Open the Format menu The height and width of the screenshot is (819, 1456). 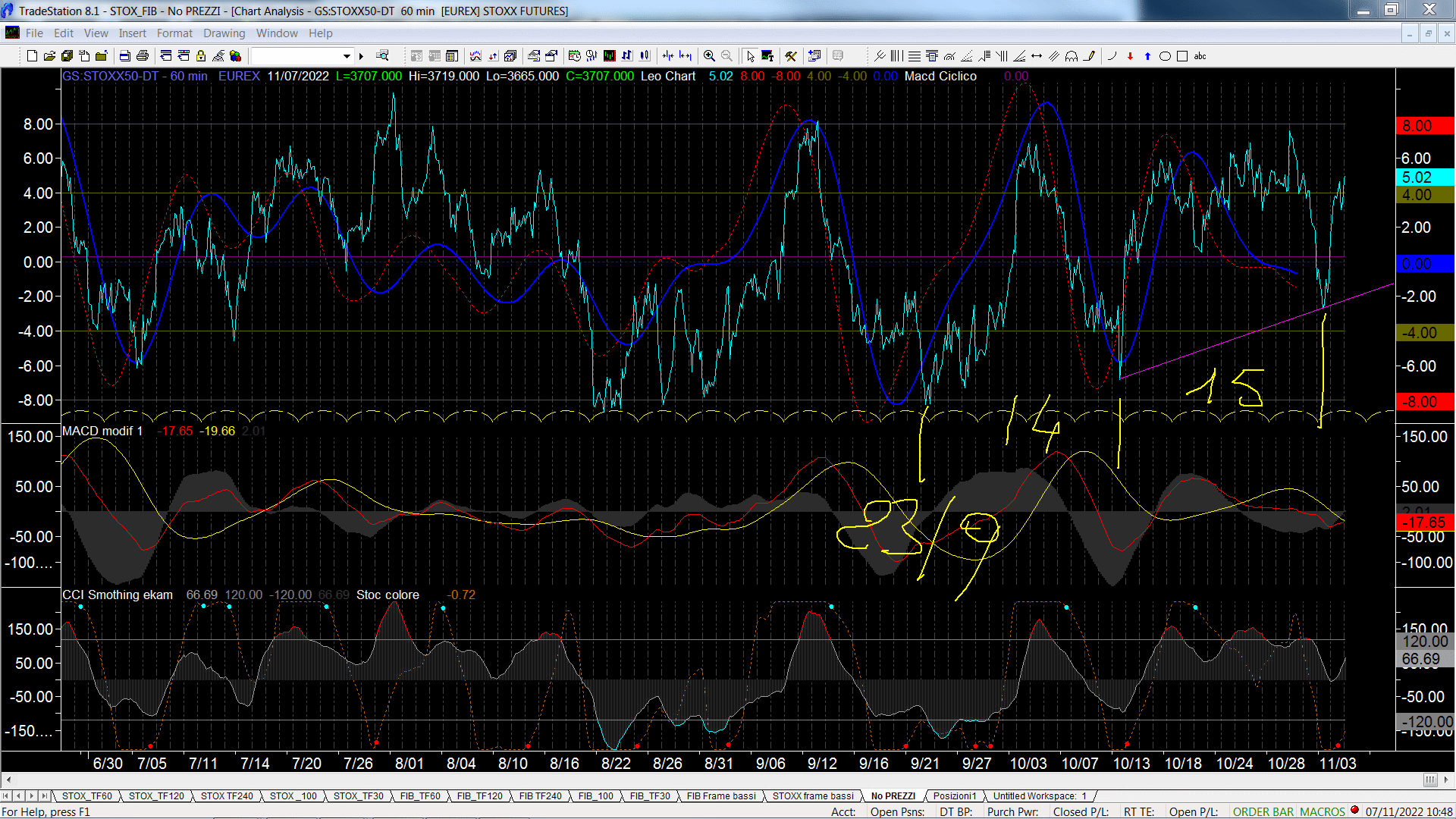tap(174, 33)
